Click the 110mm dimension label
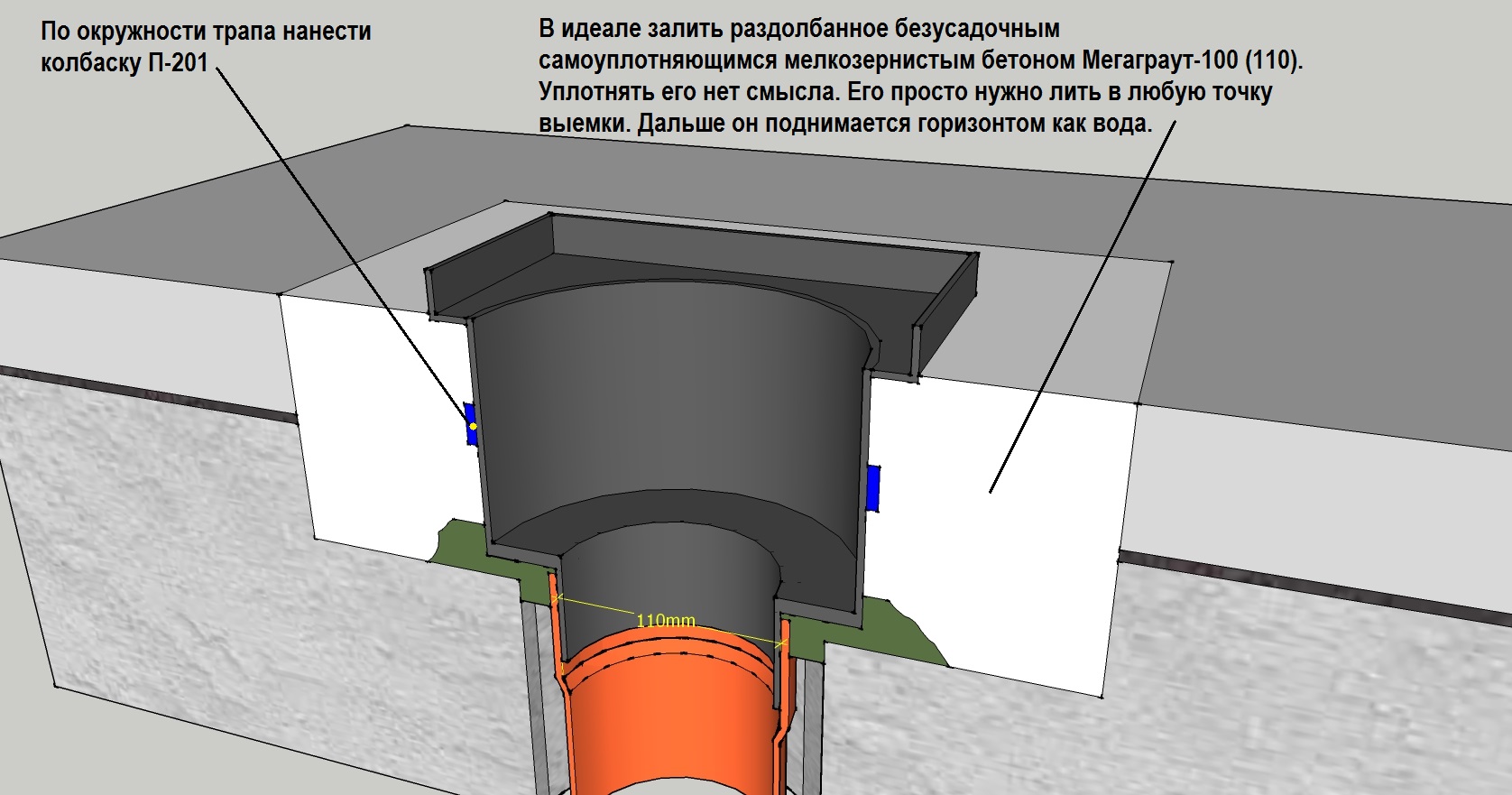 click(666, 621)
